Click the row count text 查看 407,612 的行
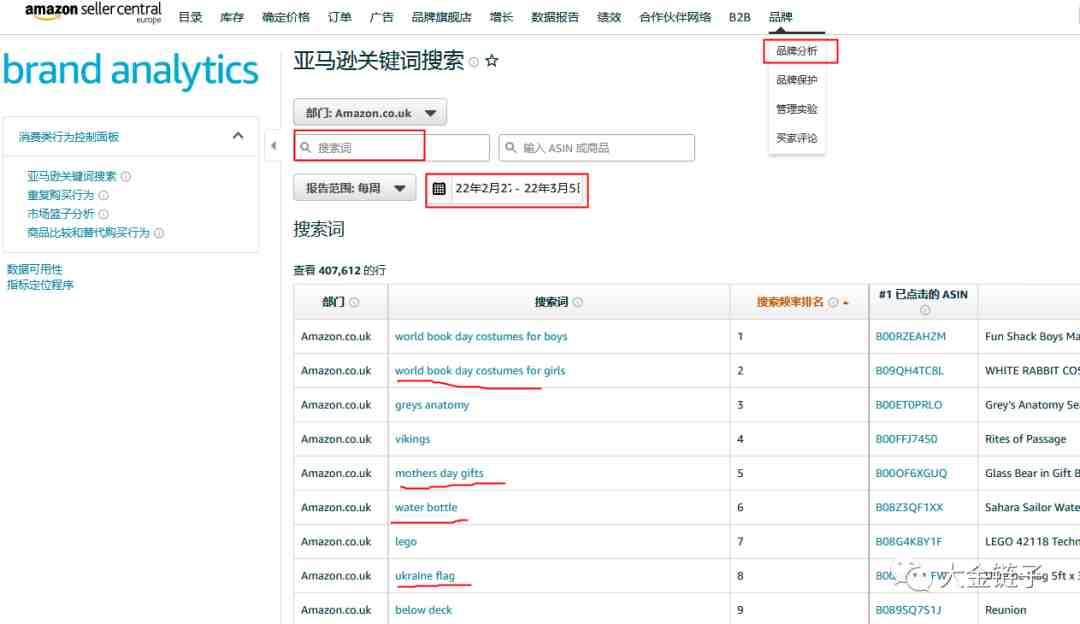This screenshot has height=624, width=1080. (x=340, y=271)
